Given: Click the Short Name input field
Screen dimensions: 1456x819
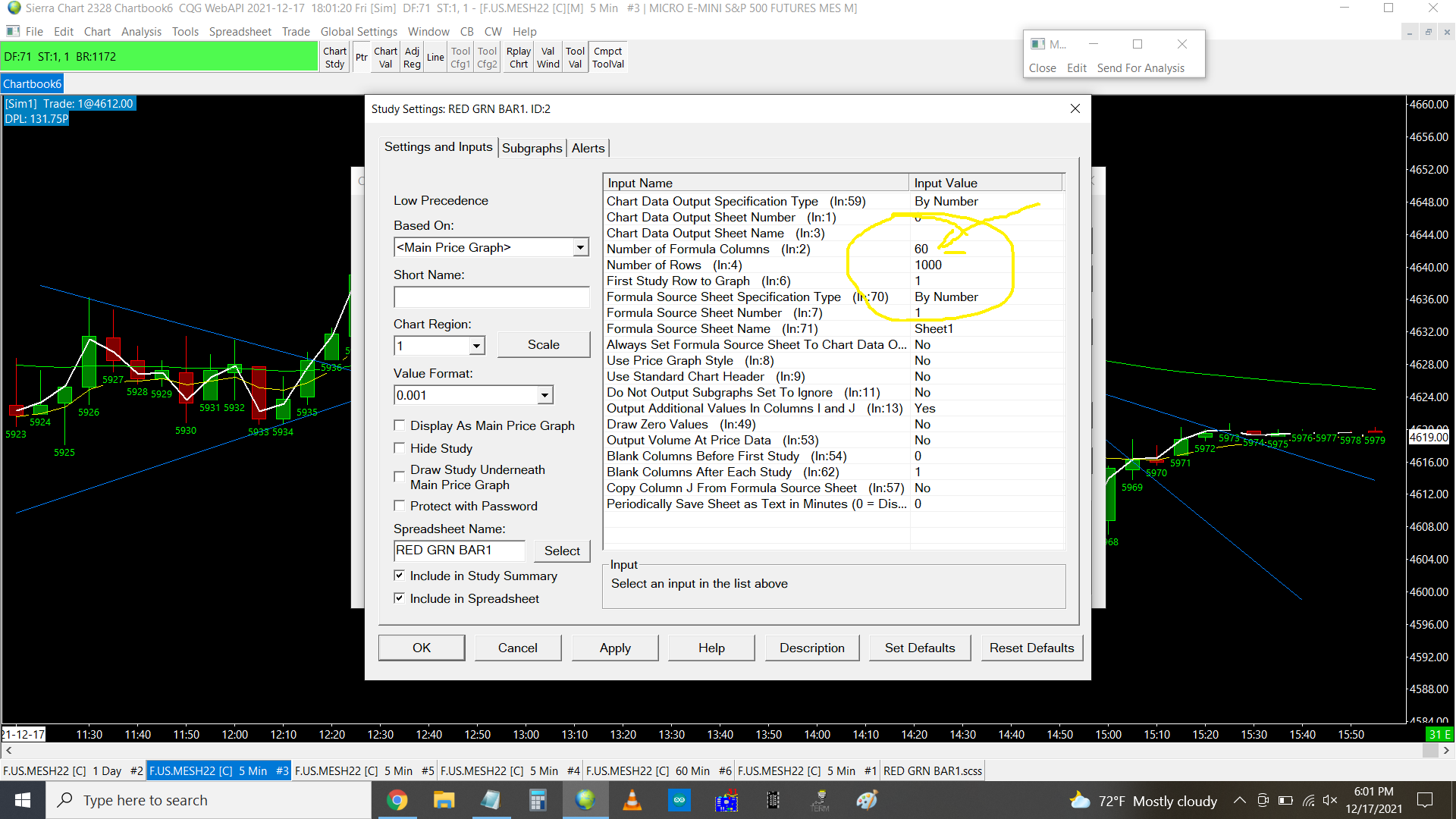Looking at the screenshot, I should 491,297.
